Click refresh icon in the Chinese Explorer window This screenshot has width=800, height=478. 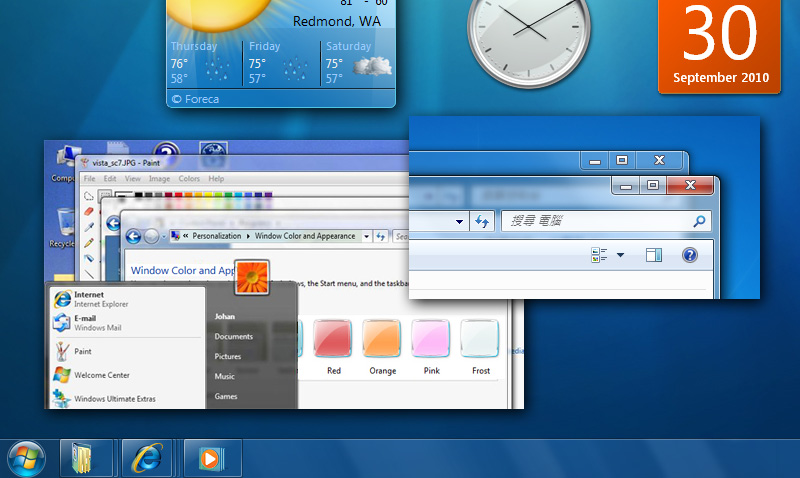482,221
